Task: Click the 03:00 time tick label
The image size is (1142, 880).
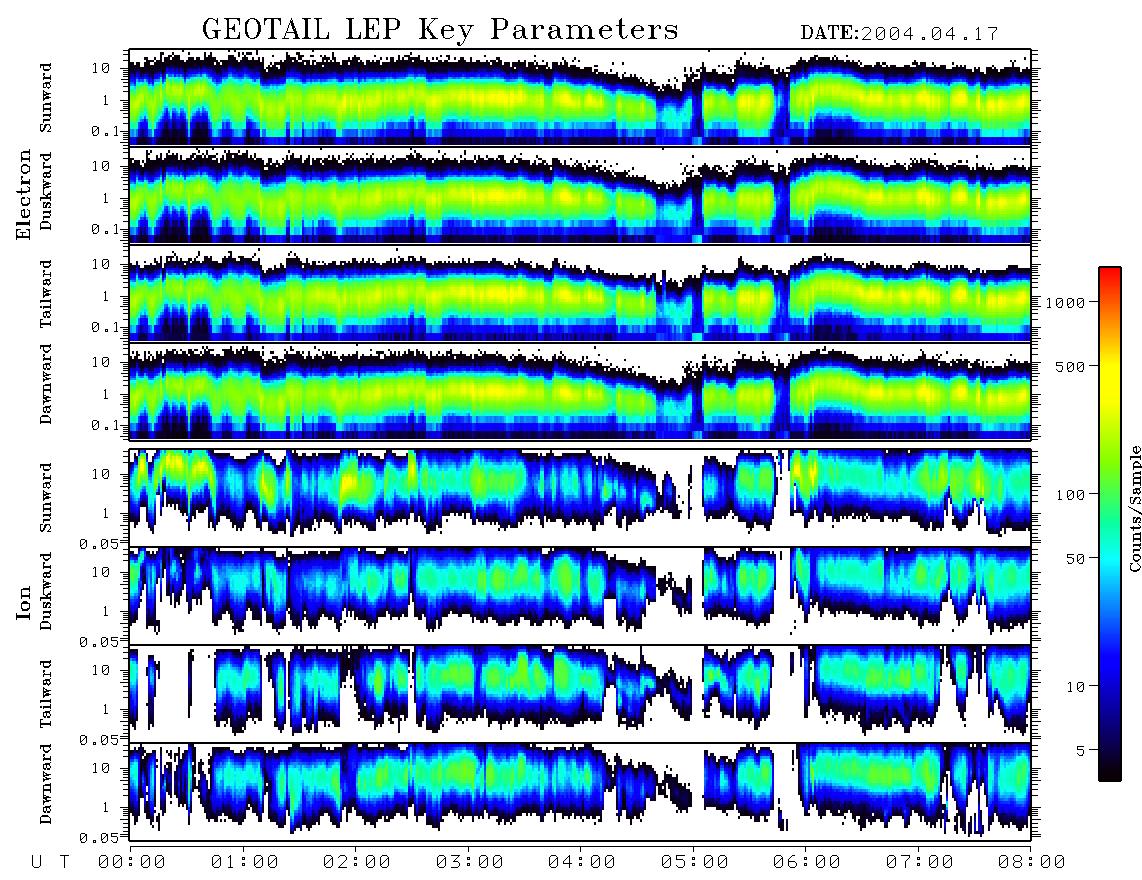Action: click(x=470, y=862)
